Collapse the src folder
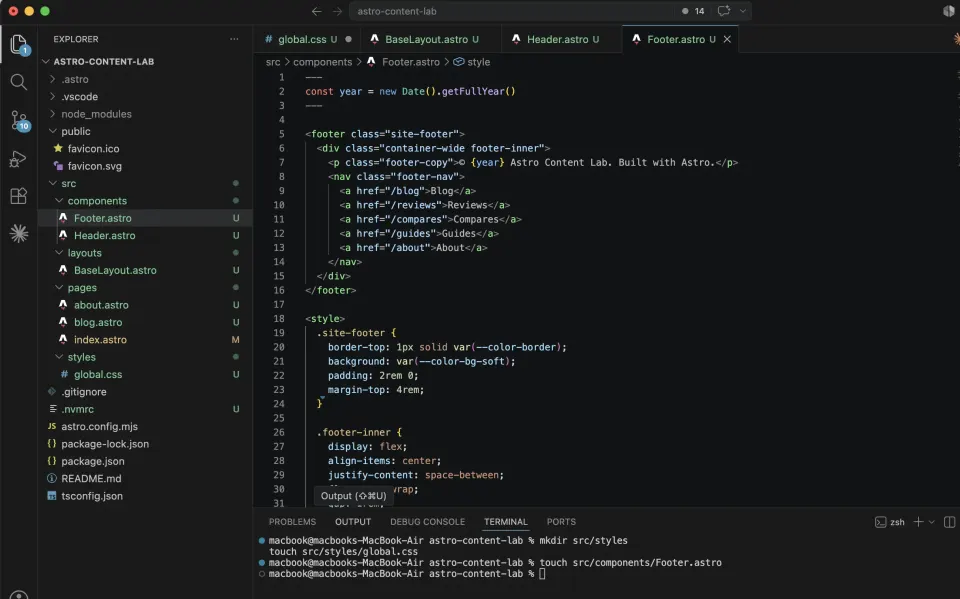This screenshot has height=599, width=960. coord(53,183)
